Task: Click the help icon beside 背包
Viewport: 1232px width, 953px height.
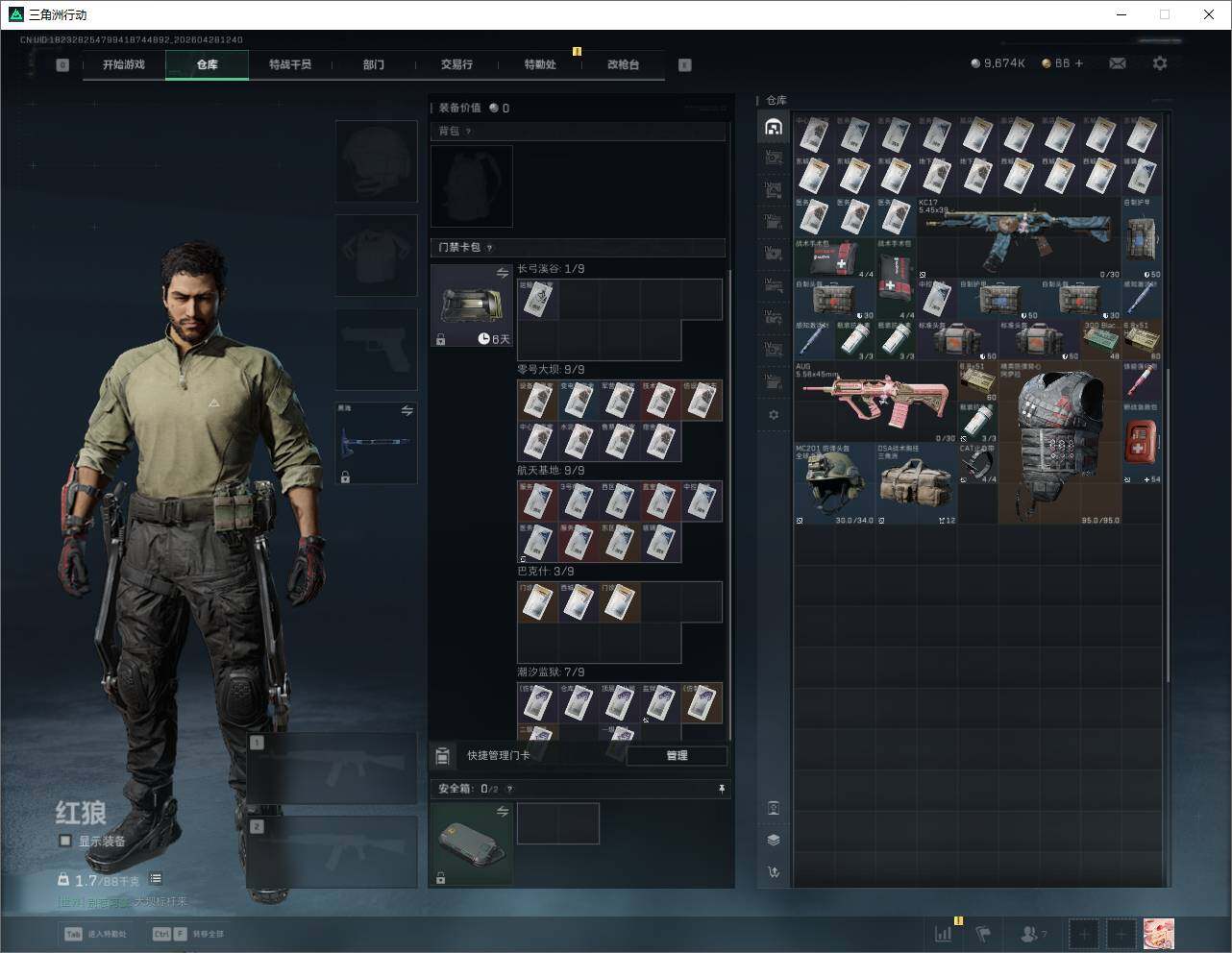Action: (469, 132)
